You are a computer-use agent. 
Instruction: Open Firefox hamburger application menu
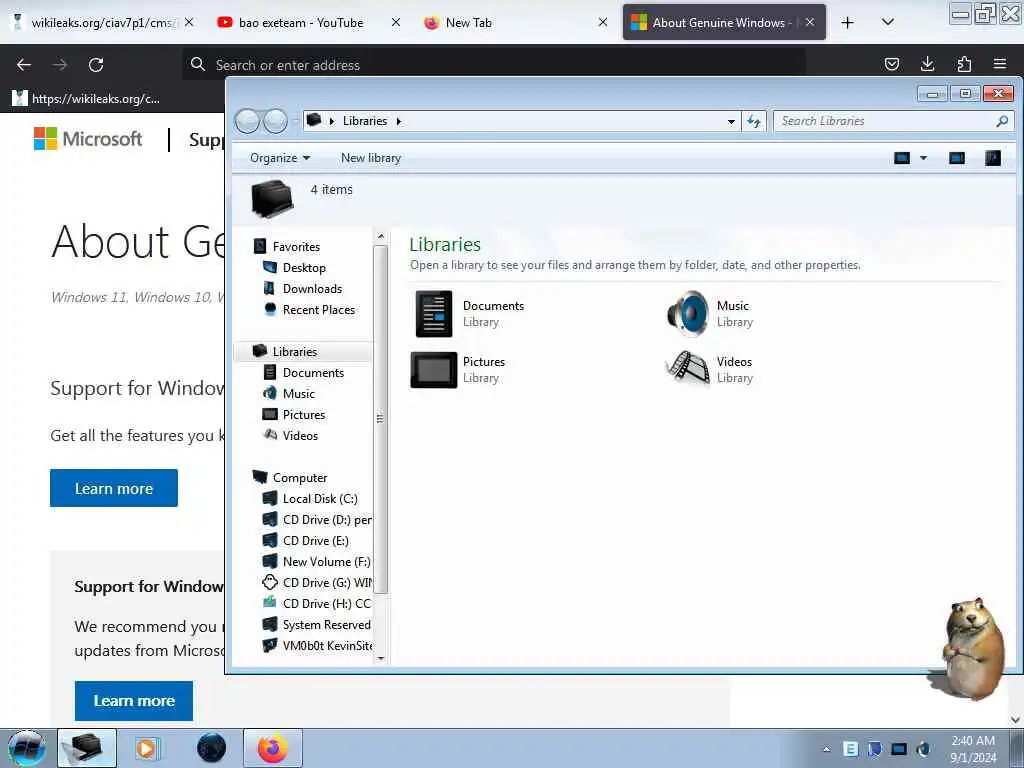point(1000,64)
